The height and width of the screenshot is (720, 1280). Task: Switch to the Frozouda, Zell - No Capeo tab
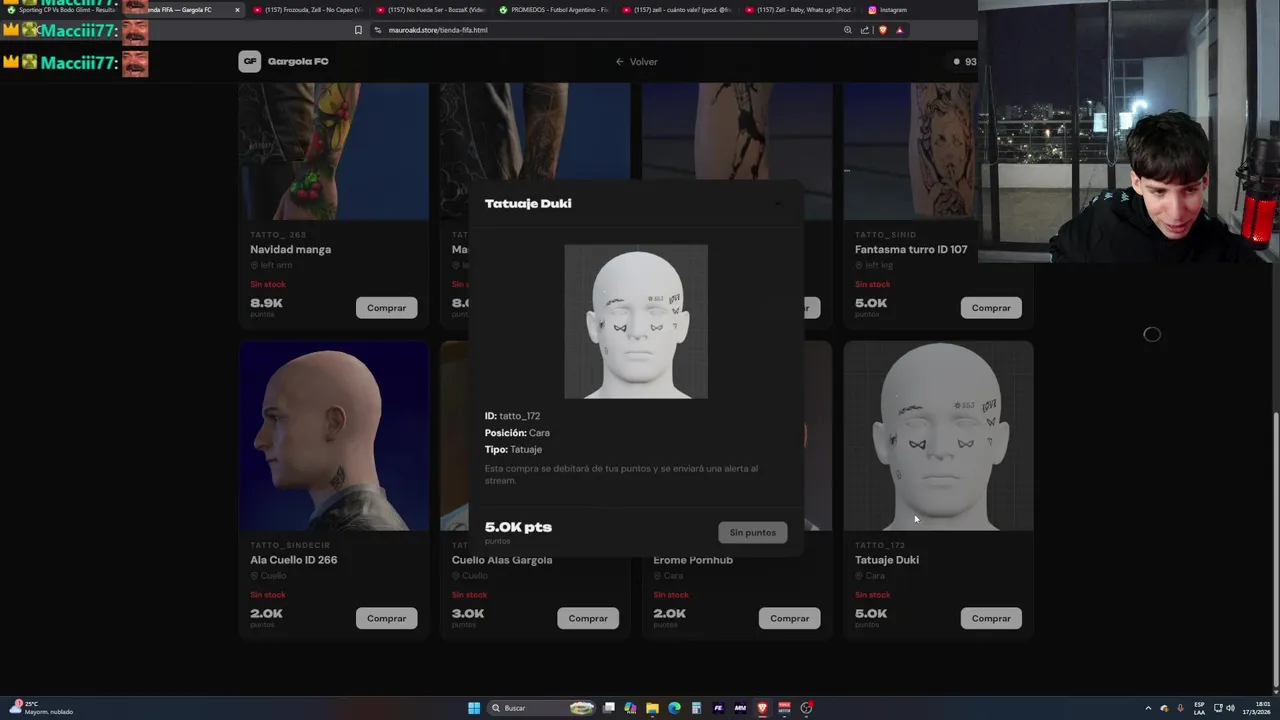point(306,10)
